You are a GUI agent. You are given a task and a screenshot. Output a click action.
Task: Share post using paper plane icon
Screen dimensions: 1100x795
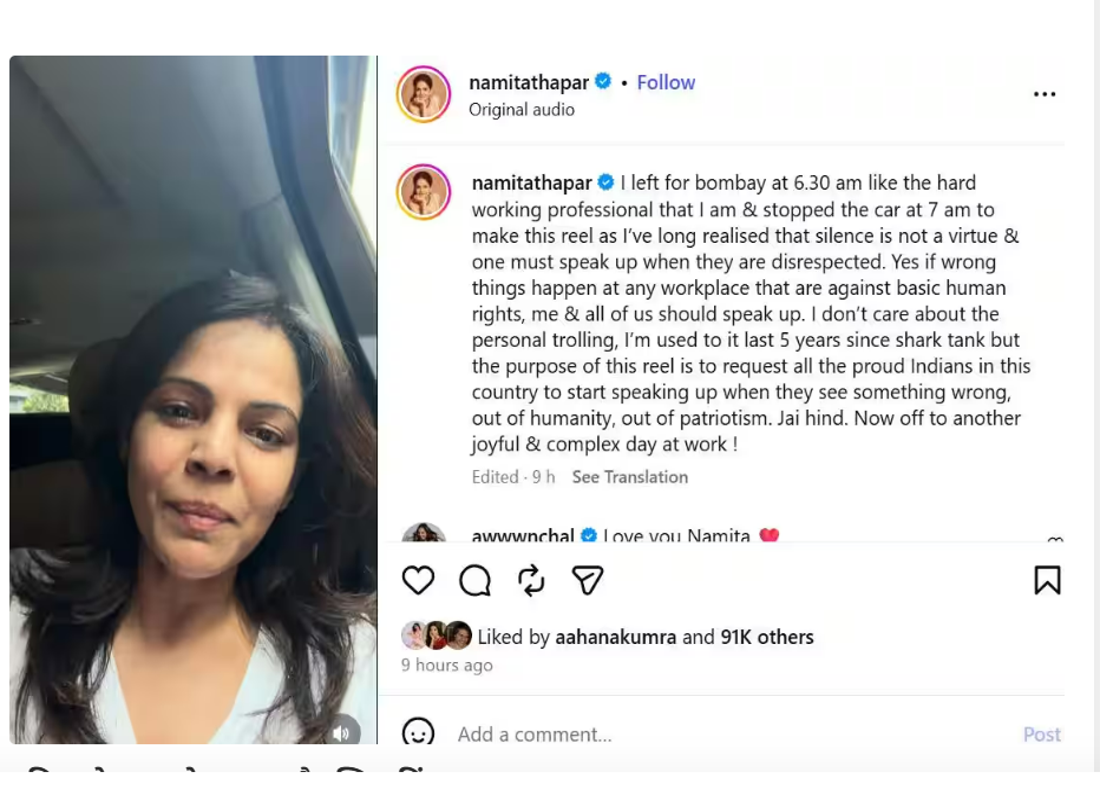(x=588, y=581)
